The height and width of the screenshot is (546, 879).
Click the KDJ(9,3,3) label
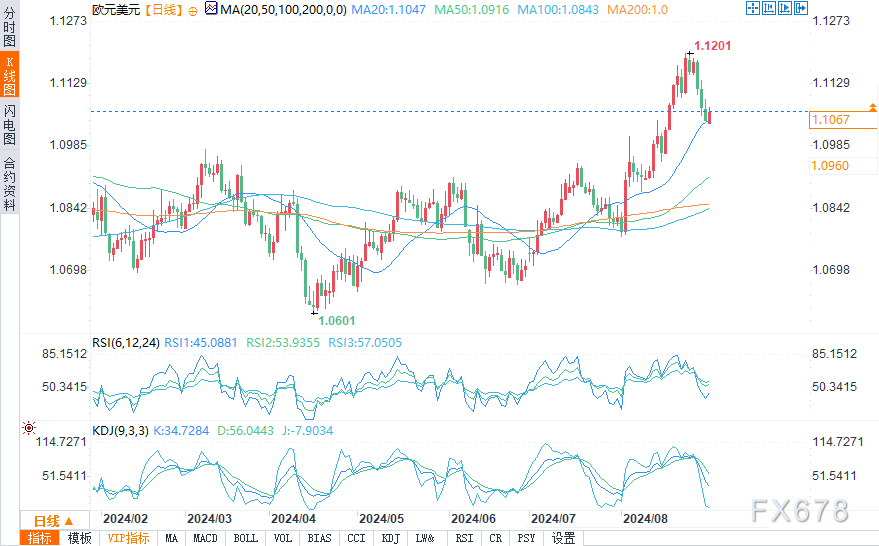tap(120, 431)
